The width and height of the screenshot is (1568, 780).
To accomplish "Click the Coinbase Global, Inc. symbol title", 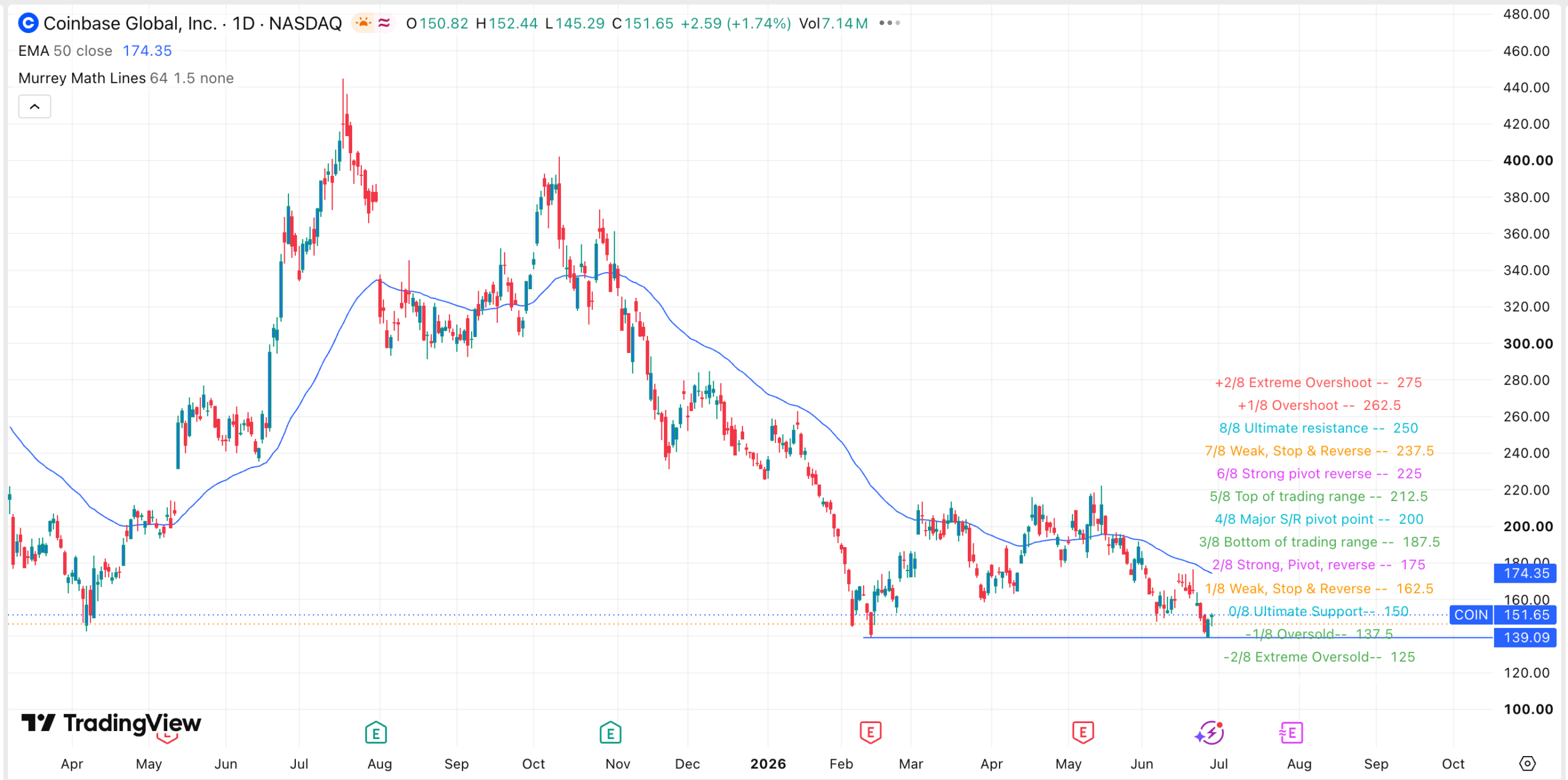I will (x=192, y=23).
